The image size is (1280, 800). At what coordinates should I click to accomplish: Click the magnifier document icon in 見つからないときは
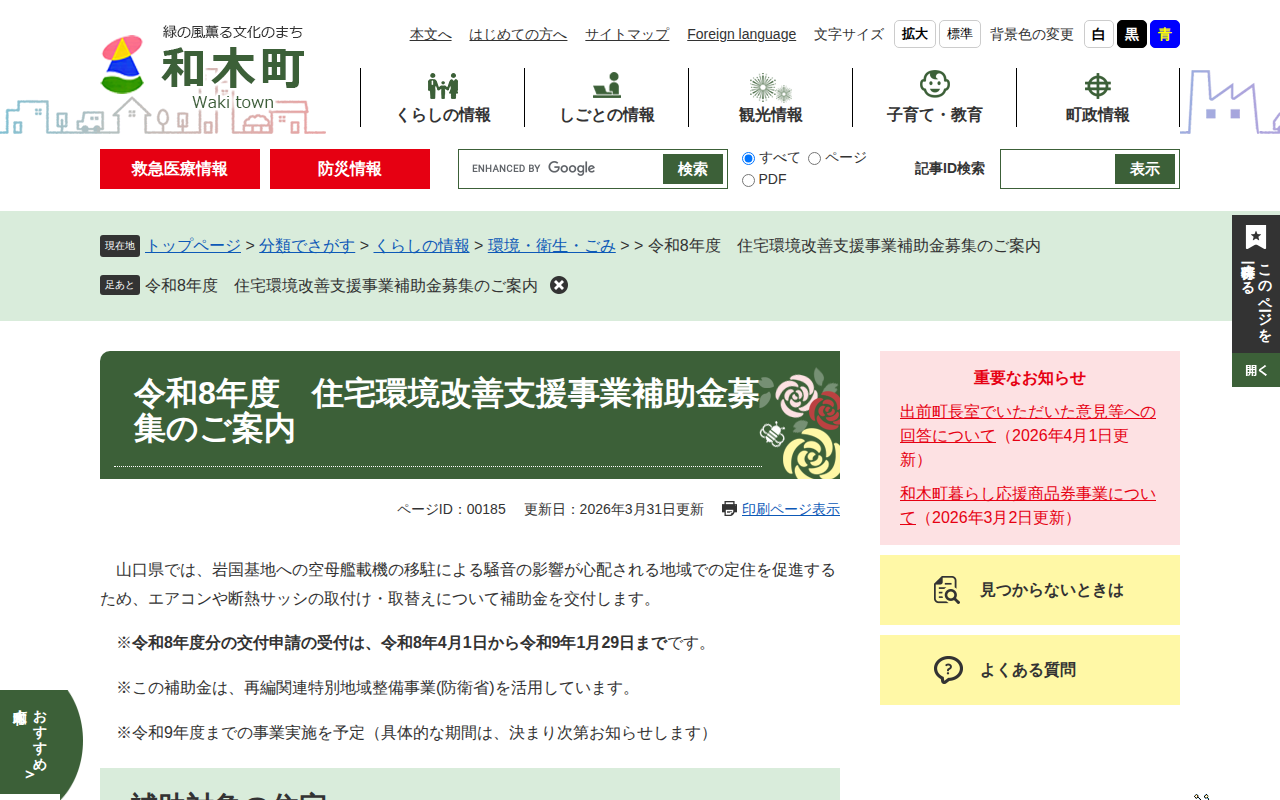click(946, 590)
